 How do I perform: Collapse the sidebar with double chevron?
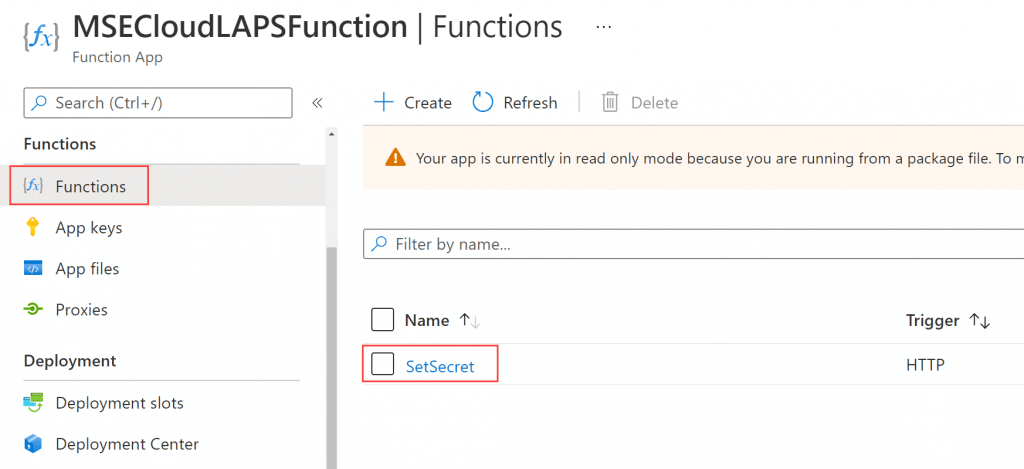[x=317, y=103]
